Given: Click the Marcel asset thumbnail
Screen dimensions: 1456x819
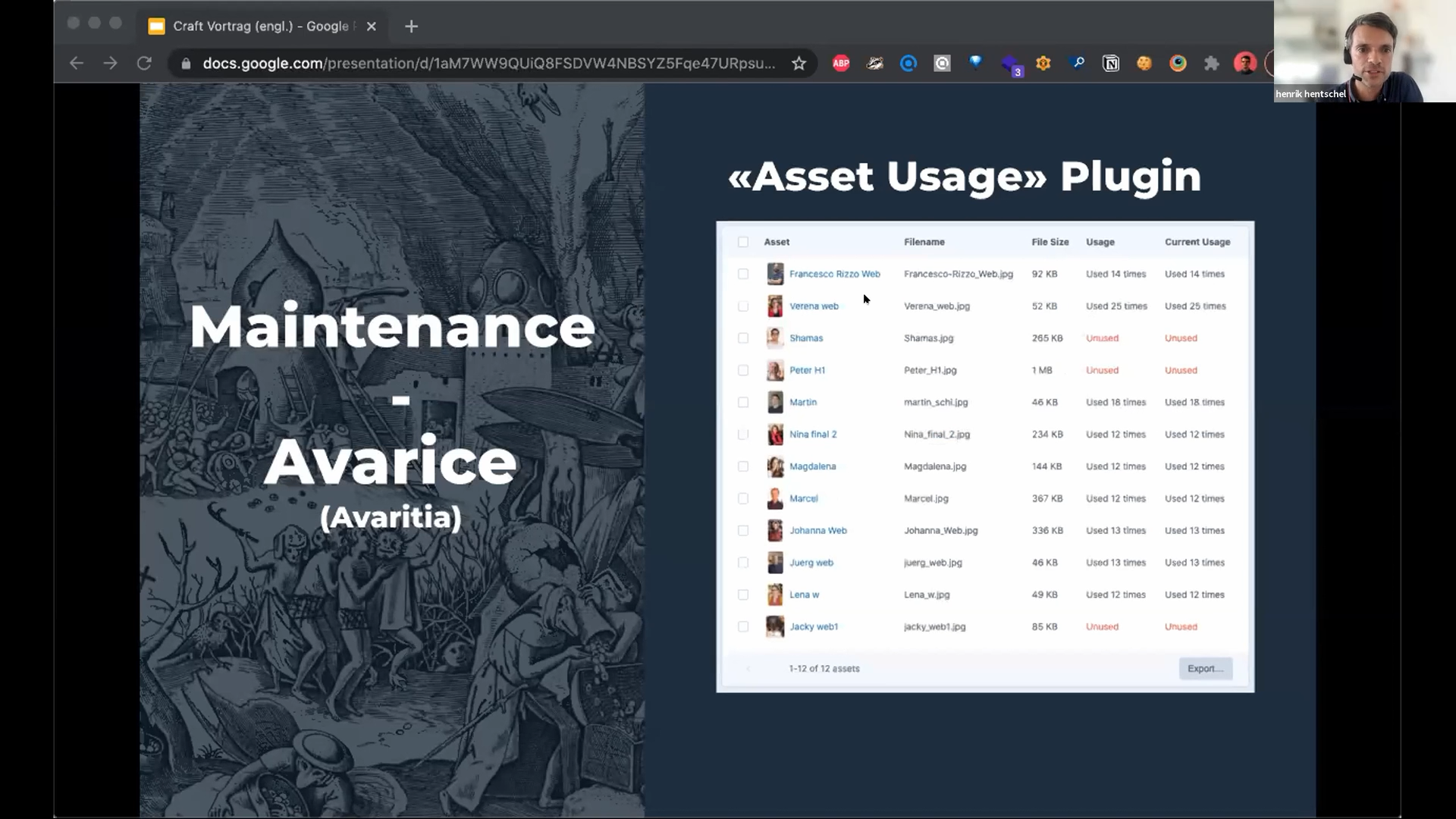Looking at the screenshot, I should click(774, 498).
